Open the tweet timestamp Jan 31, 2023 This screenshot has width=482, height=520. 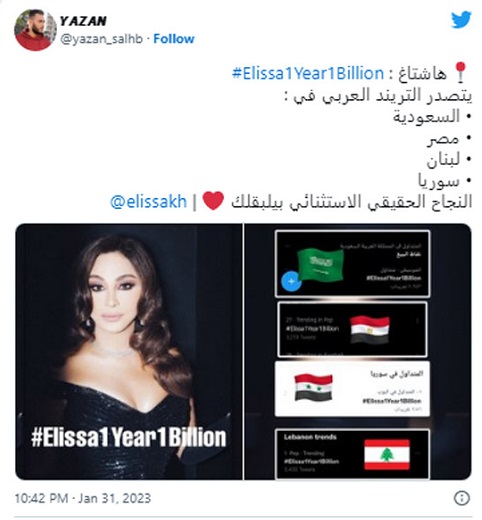83,498
